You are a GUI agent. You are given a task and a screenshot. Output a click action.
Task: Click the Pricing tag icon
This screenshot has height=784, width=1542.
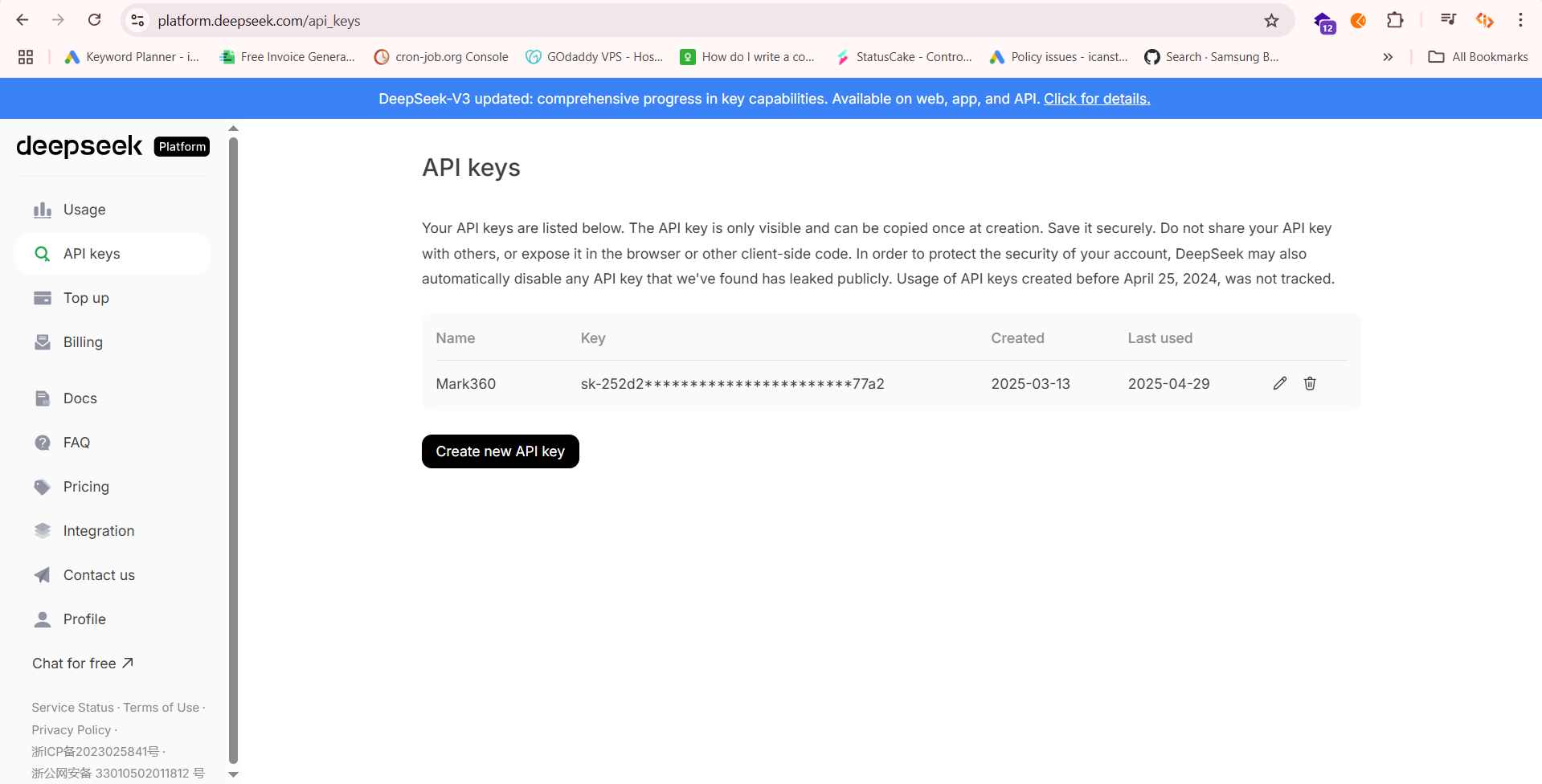[x=43, y=487]
